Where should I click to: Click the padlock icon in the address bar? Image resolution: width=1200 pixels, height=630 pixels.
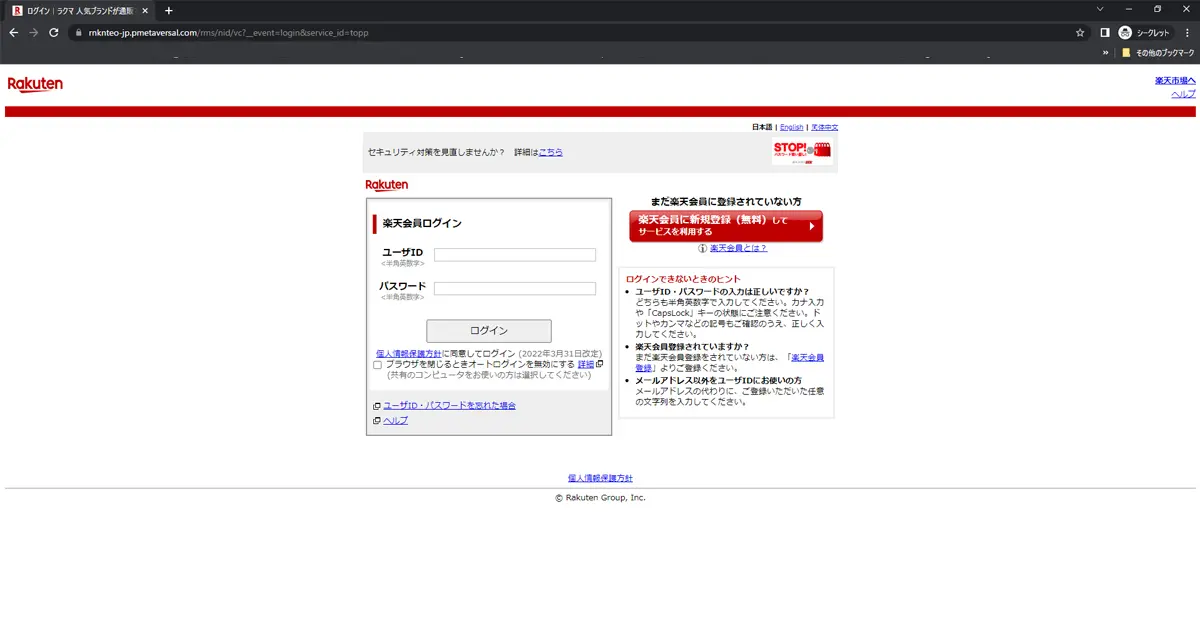pyautogui.click(x=78, y=32)
